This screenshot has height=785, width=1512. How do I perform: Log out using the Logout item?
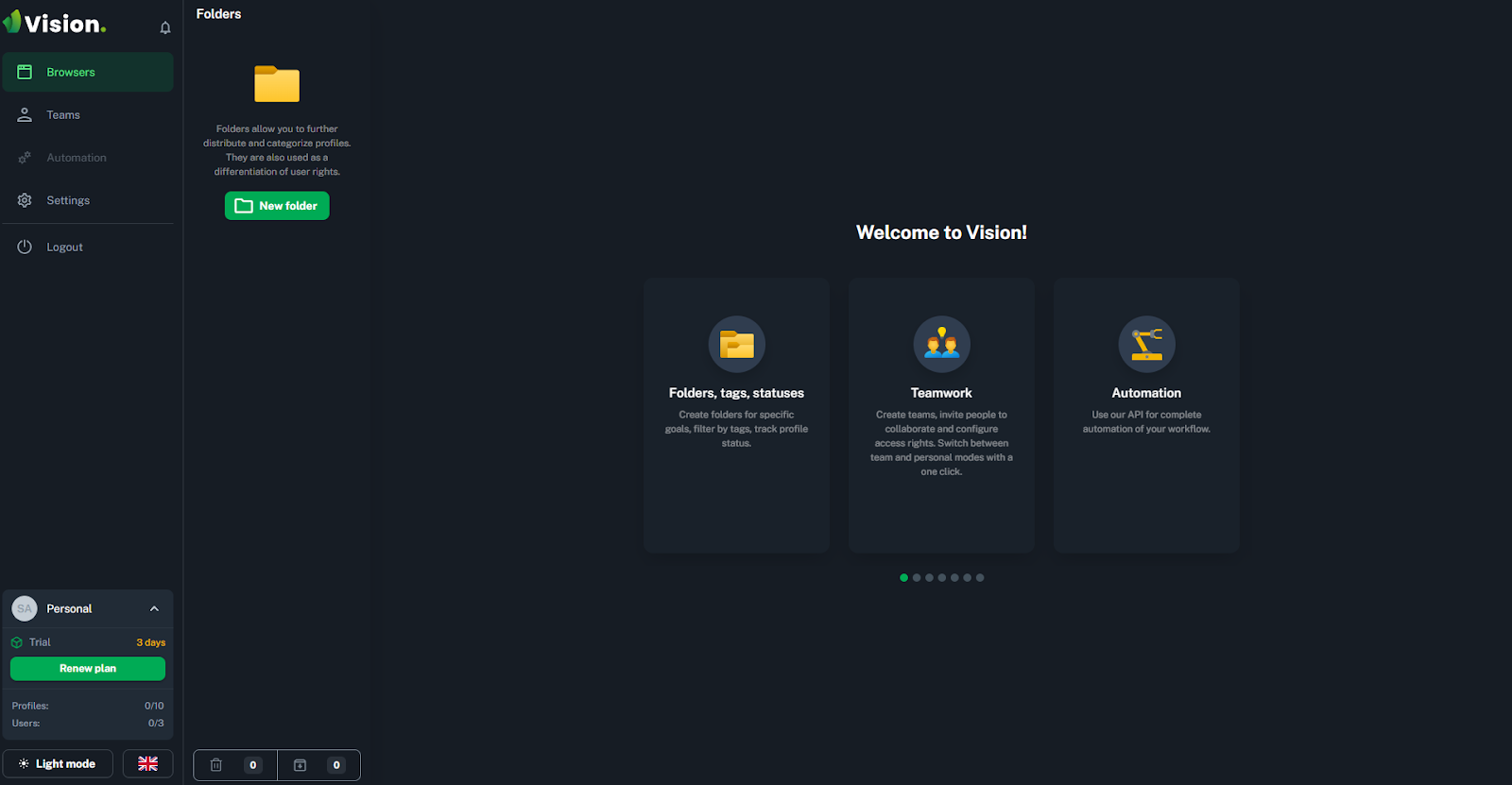tap(64, 247)
